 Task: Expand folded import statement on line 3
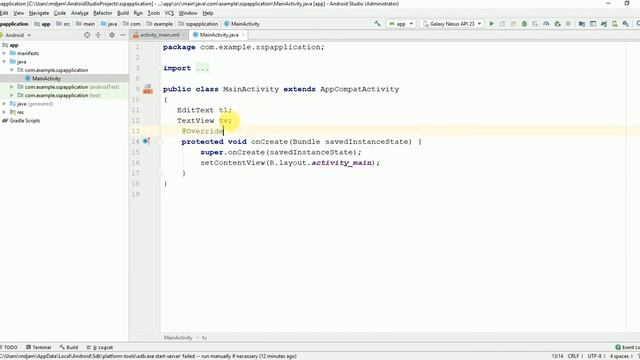pyautogui.click(x=160, y=68)
